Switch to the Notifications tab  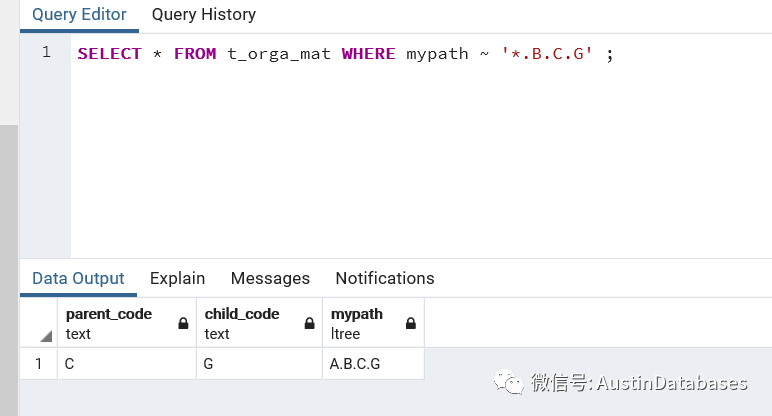pos(385,278)
